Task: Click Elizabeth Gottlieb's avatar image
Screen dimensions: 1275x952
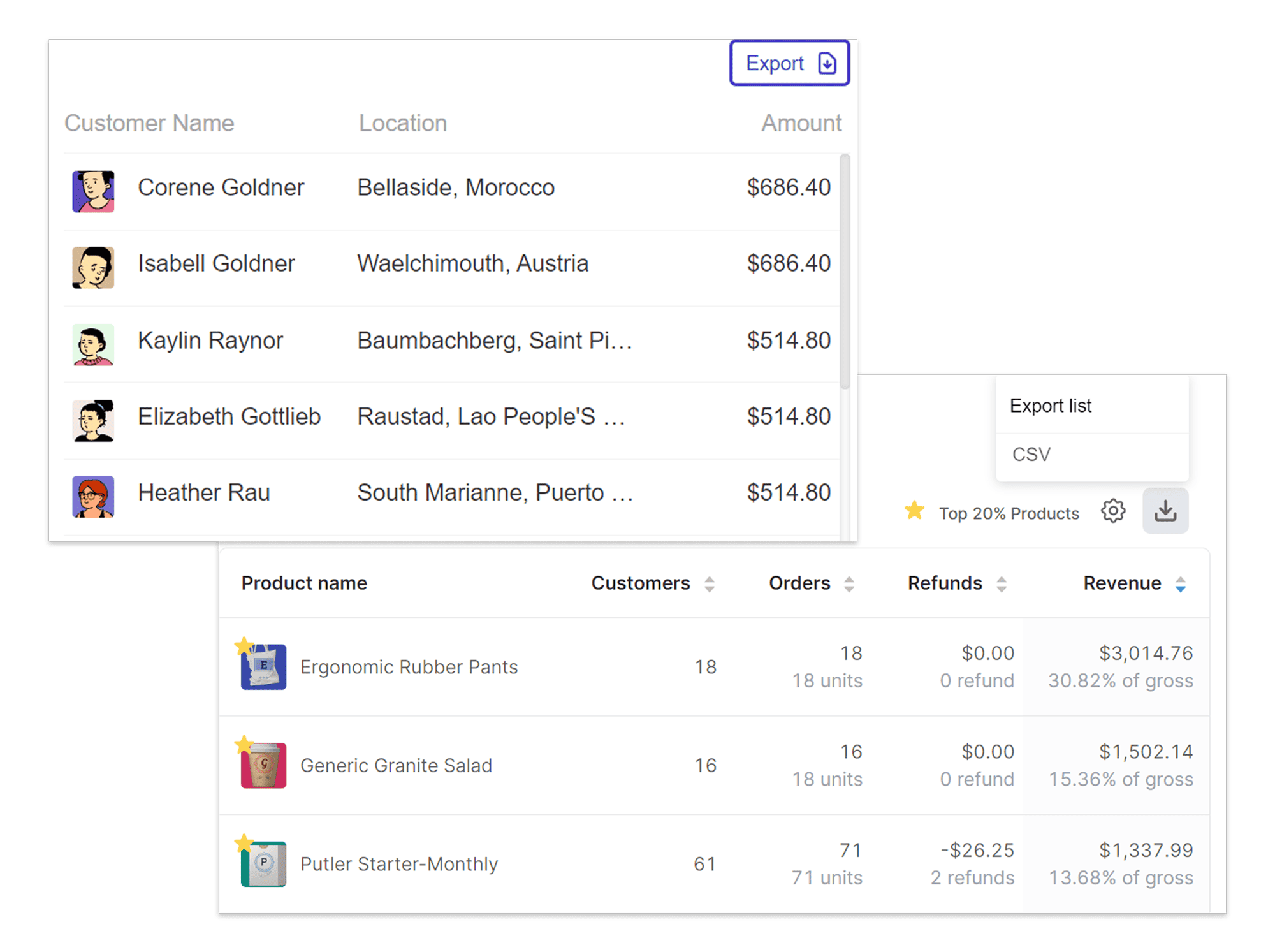Action: pyautogui.click(x=93, y=420)
